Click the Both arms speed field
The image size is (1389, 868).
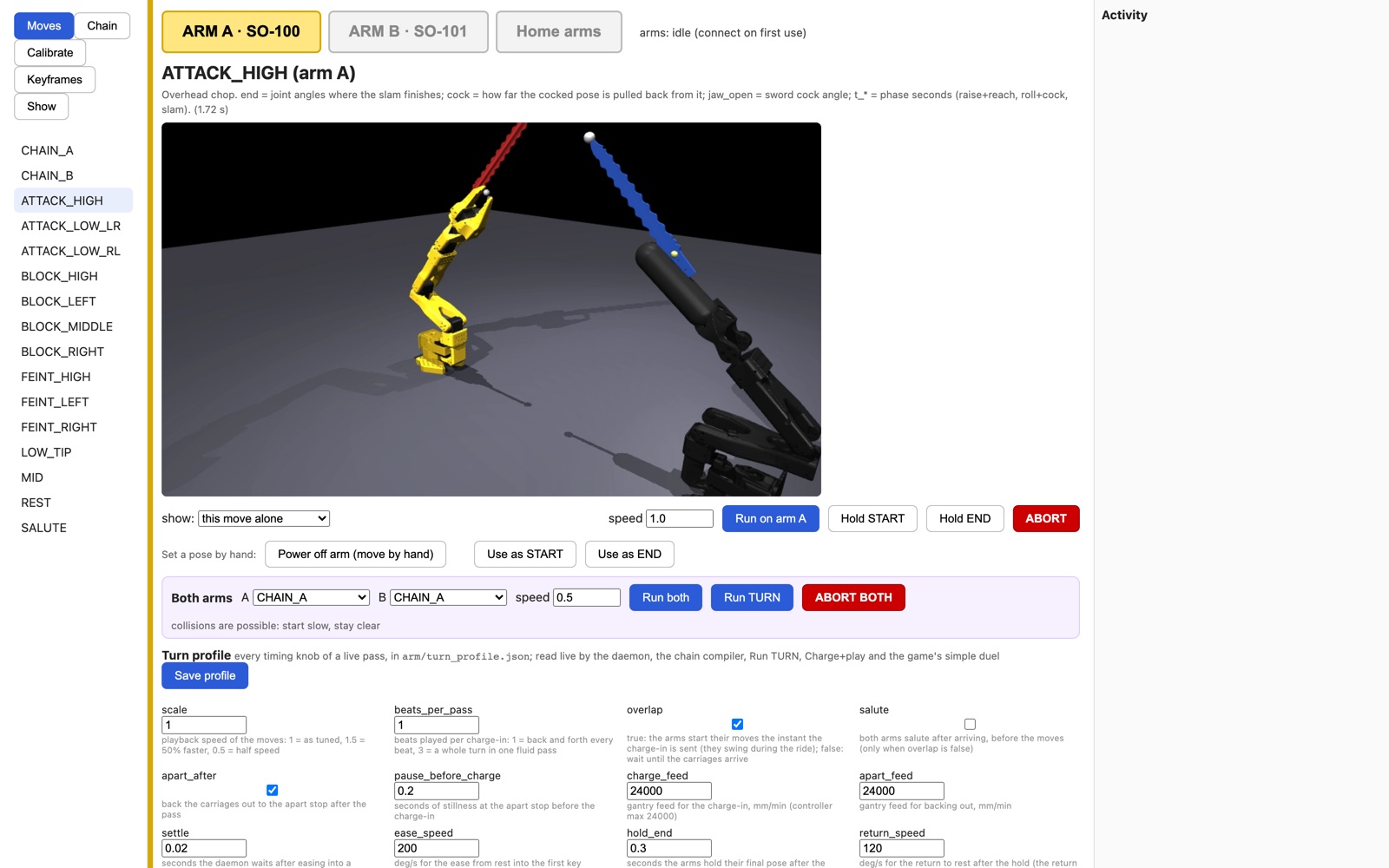pyautogui.click(x=587, y=597)
